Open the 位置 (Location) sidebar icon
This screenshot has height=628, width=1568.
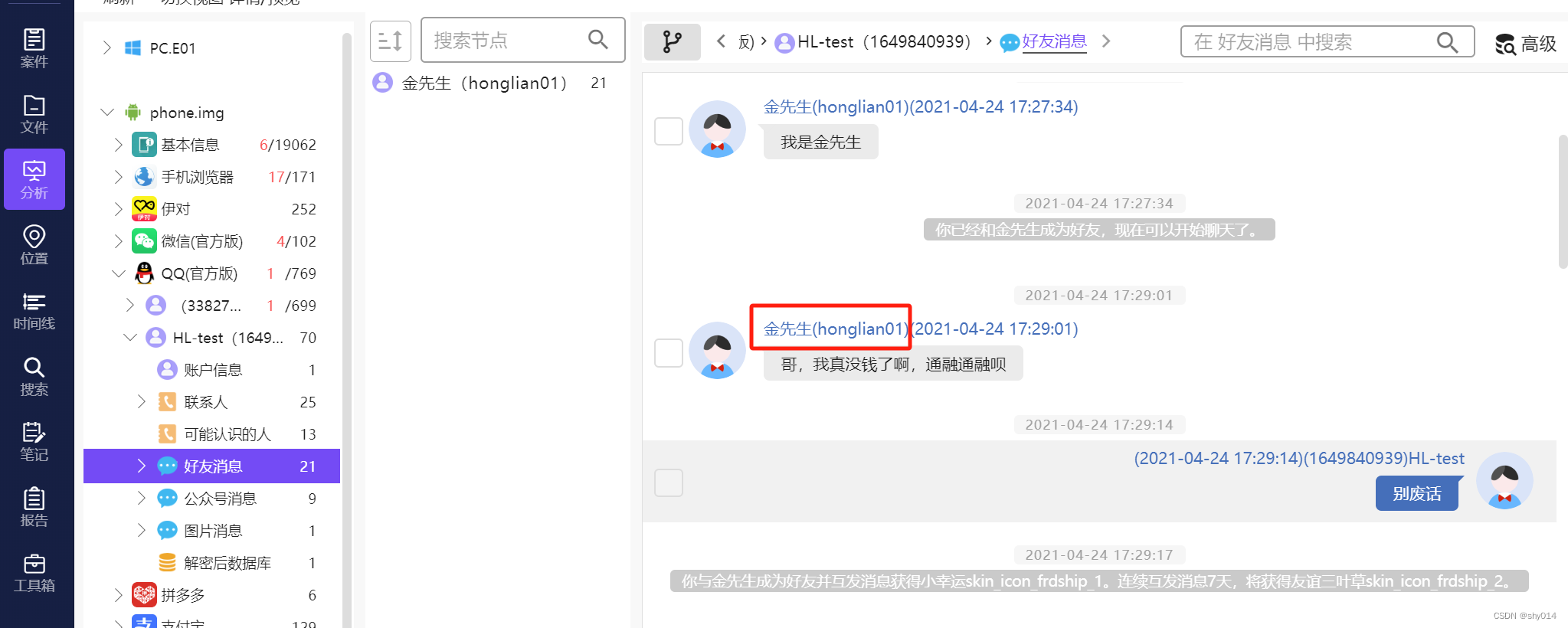click(x=34, y=245)
